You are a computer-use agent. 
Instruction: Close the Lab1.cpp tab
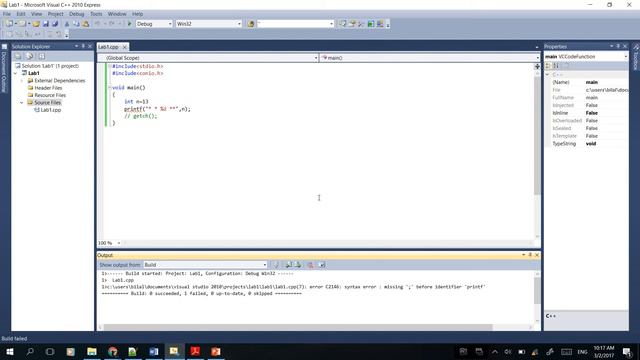coord(125,47)
